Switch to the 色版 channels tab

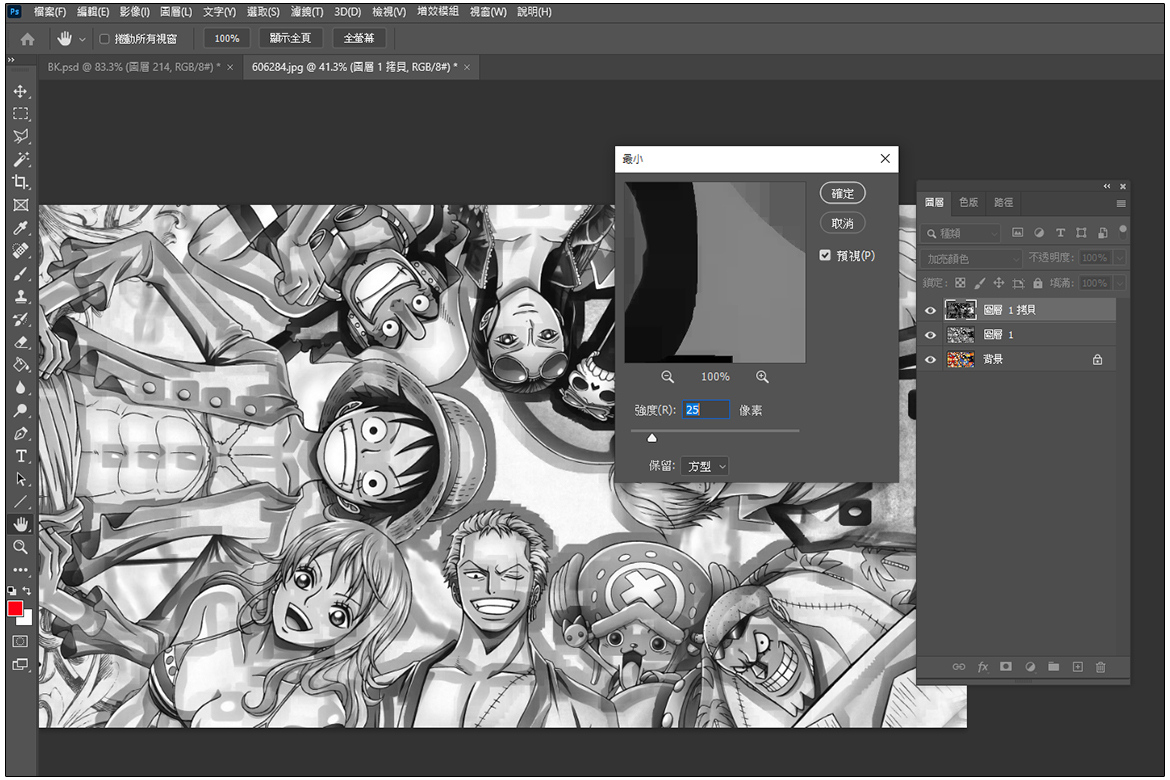pyautogui.click(x=968, y=202)
